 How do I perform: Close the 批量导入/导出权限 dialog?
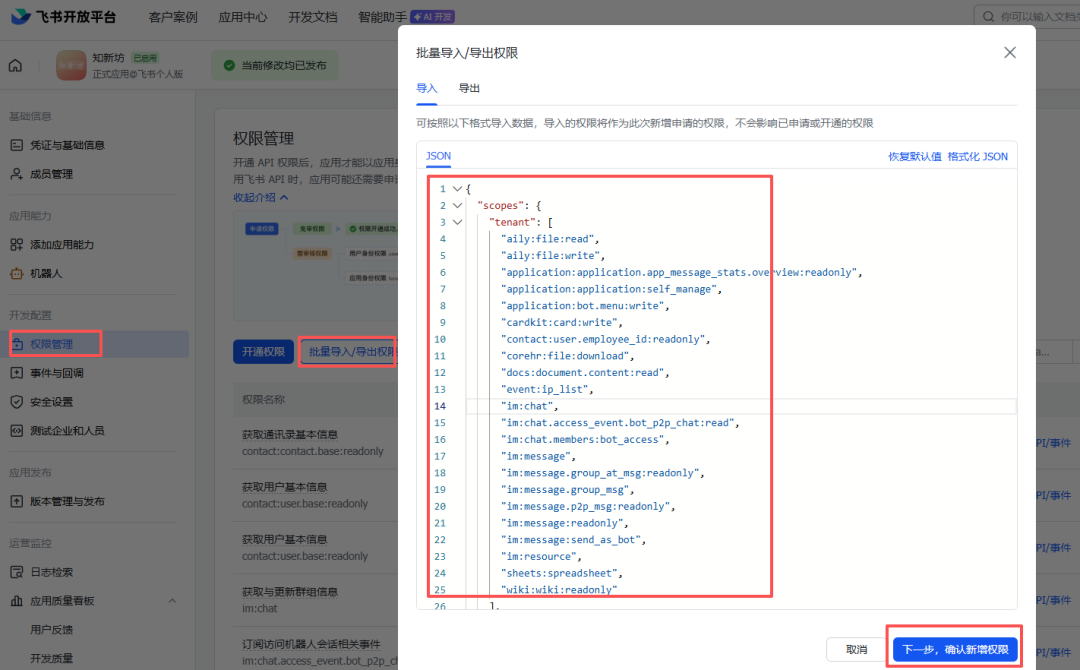1010,52
